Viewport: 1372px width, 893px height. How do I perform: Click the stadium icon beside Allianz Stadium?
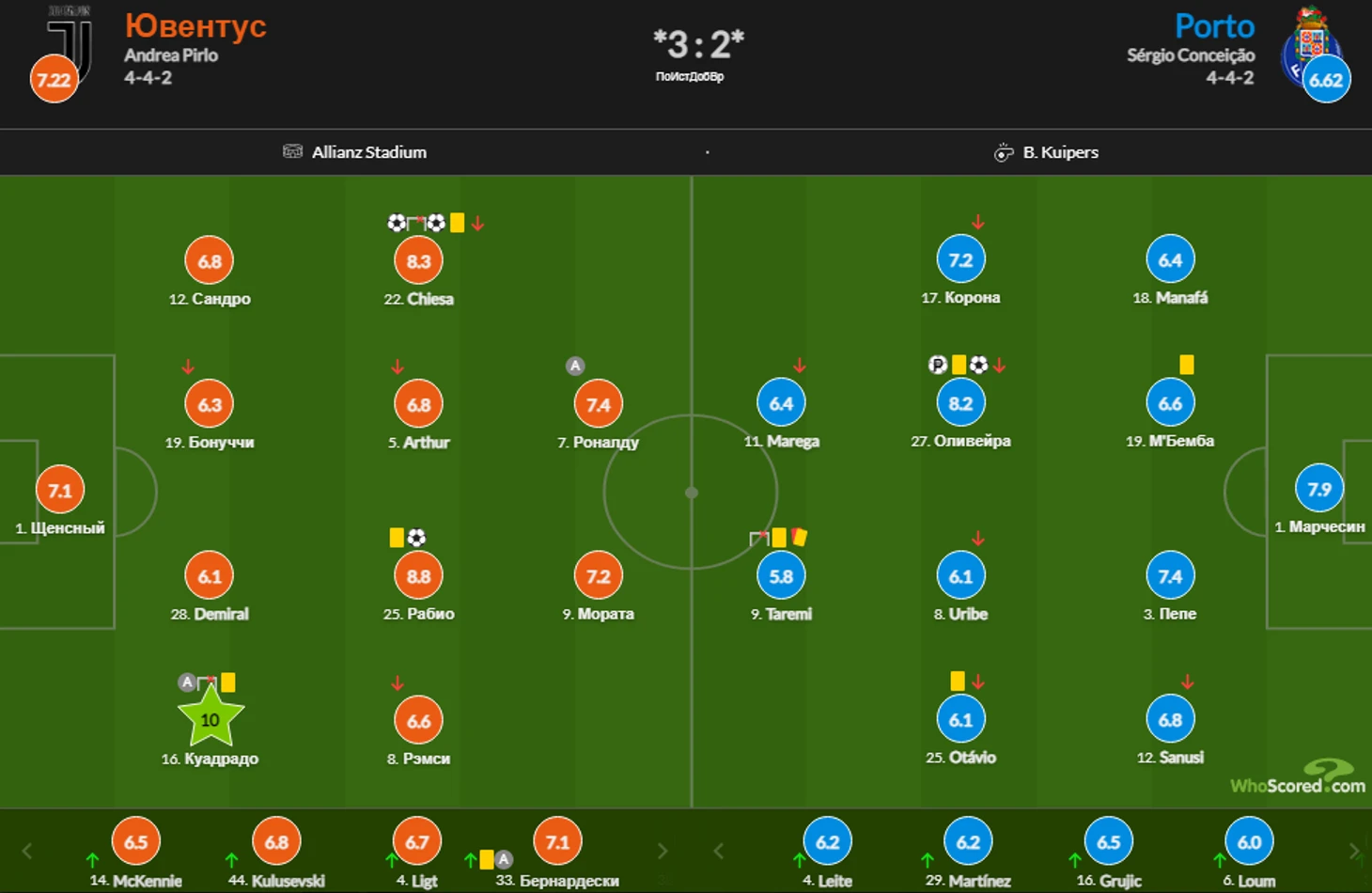point(293,151)
